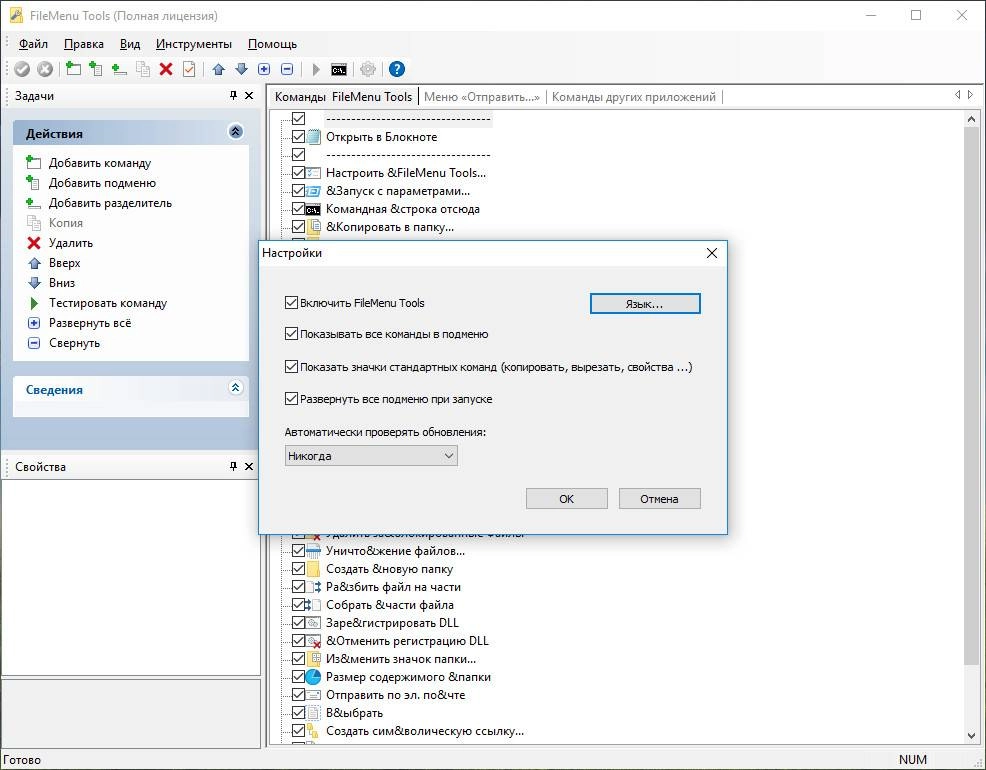This screenshot has height=770, width=986.
Task: Toggle checkbox for Отправить по эл. по&чте
Action: 299,695
